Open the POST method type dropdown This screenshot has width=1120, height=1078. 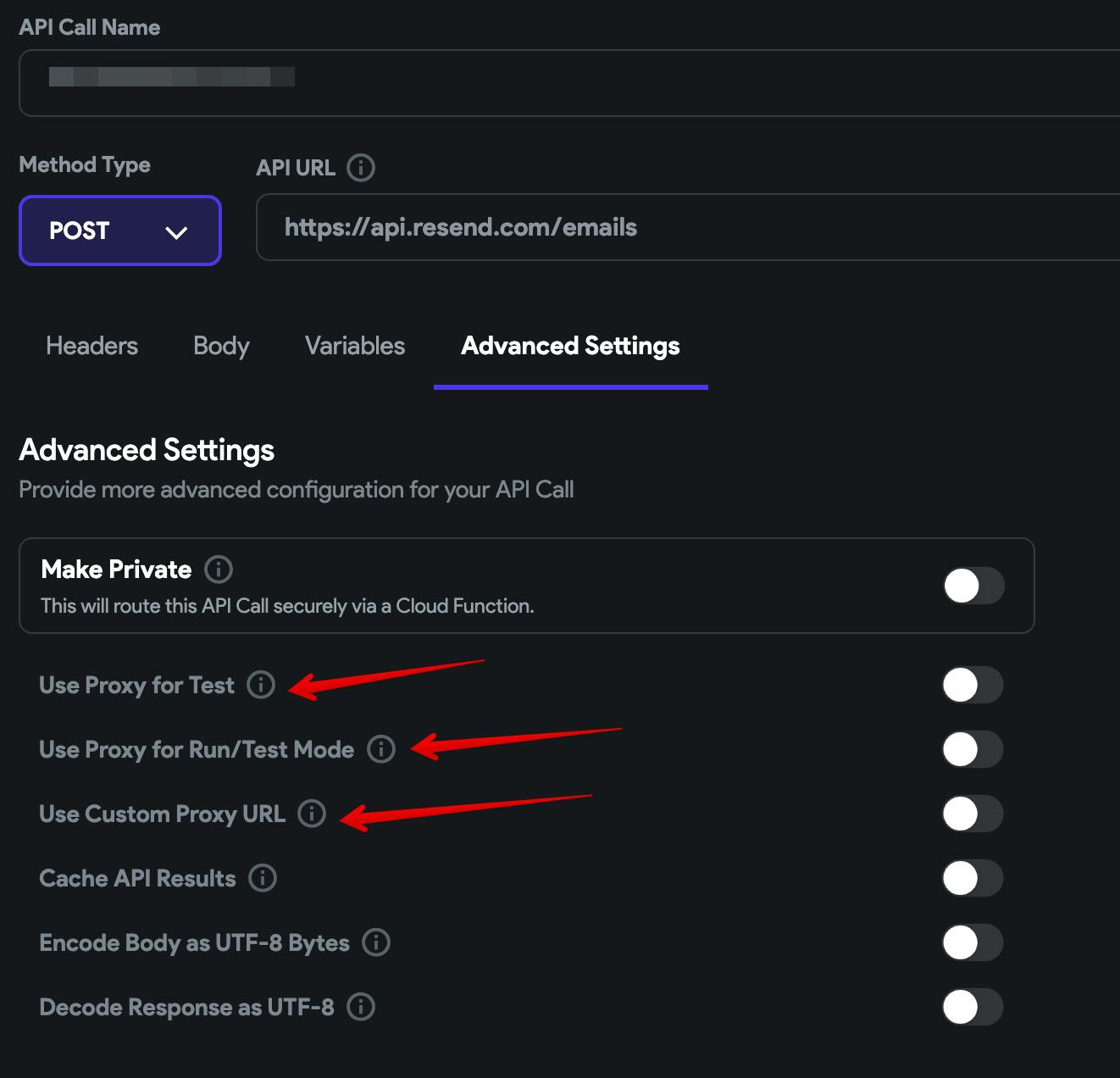coord(120,231)
